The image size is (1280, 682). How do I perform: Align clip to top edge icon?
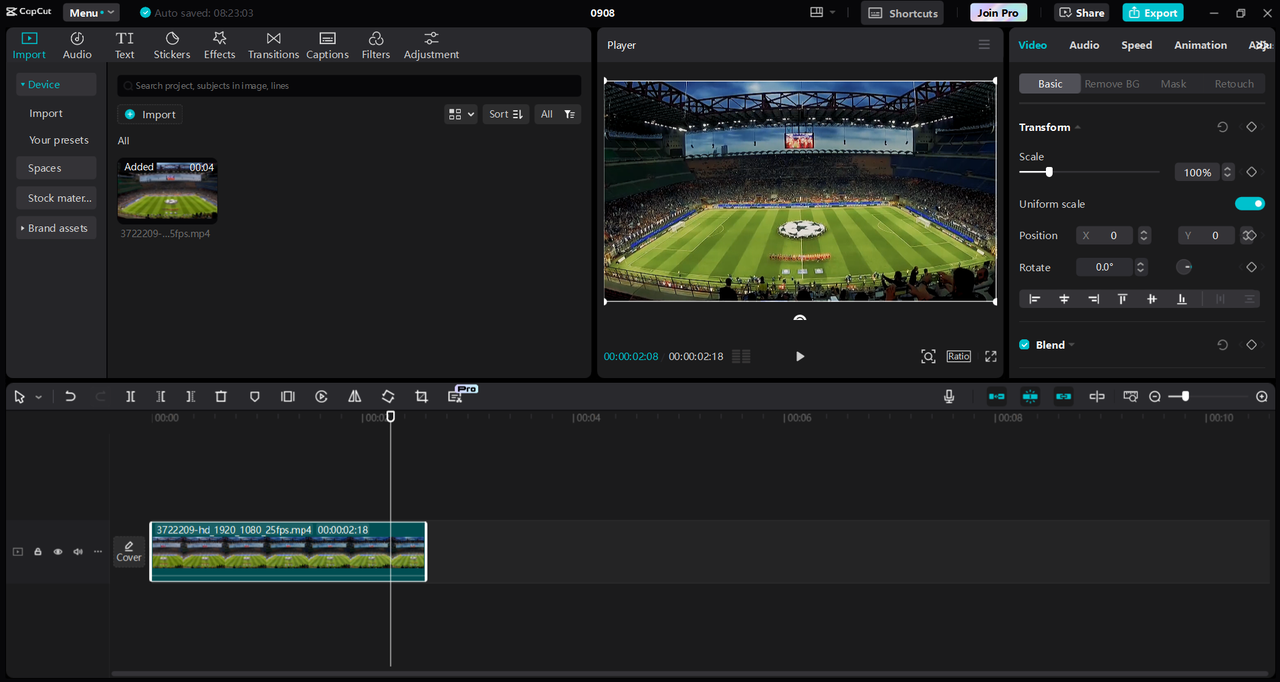(1123, 299)
